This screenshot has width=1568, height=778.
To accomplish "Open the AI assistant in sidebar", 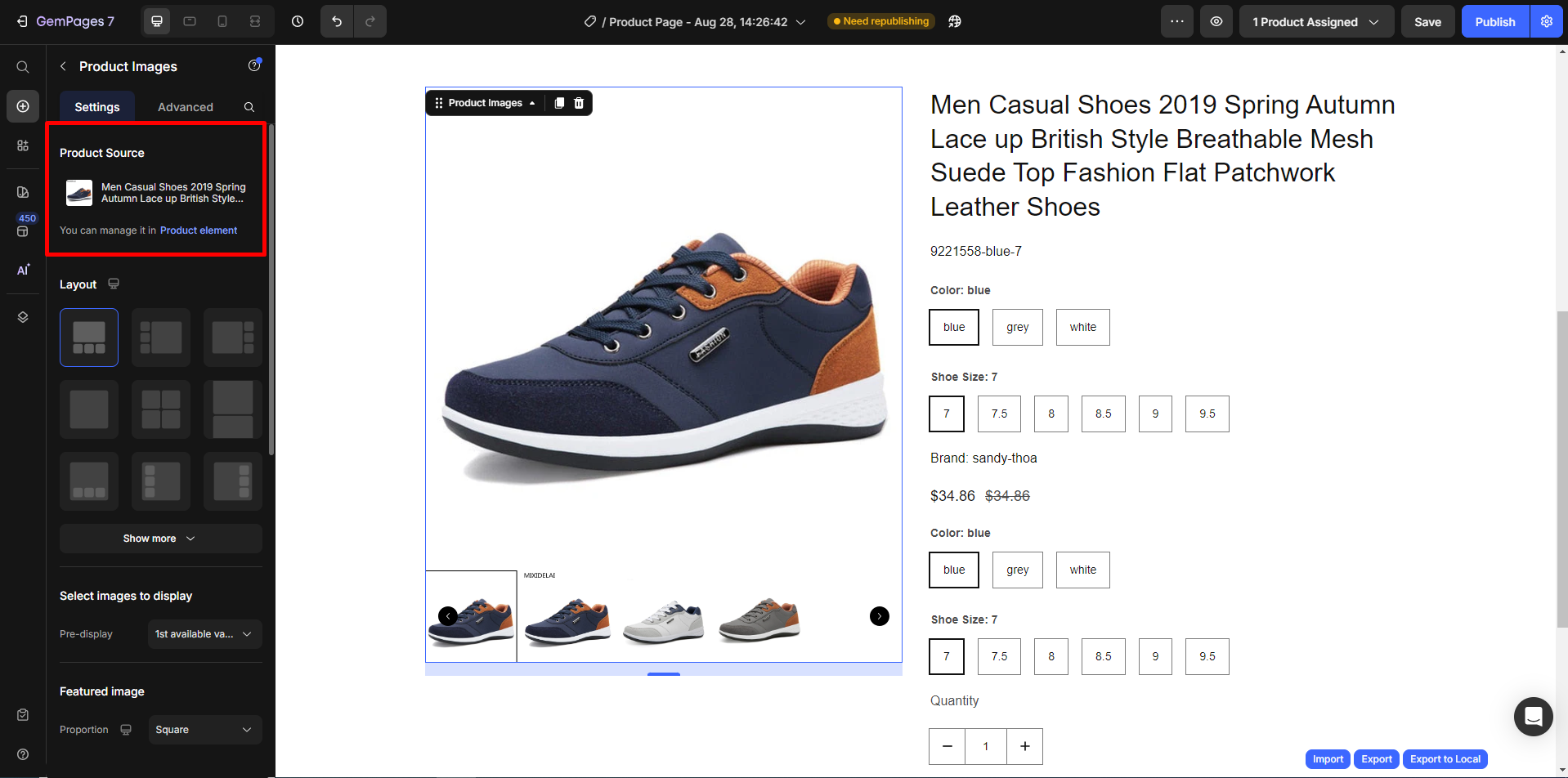I will (23, 270).
